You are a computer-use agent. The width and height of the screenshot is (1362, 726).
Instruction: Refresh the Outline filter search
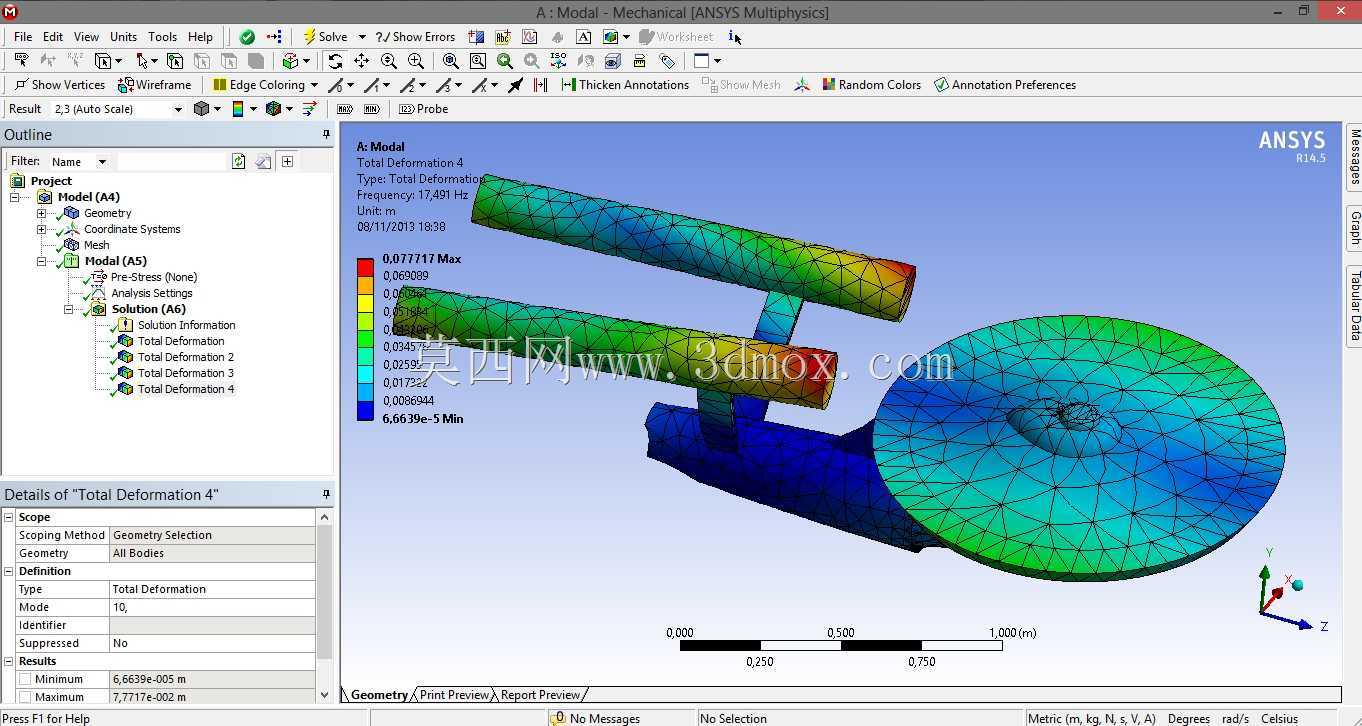[x=238, y=161]
